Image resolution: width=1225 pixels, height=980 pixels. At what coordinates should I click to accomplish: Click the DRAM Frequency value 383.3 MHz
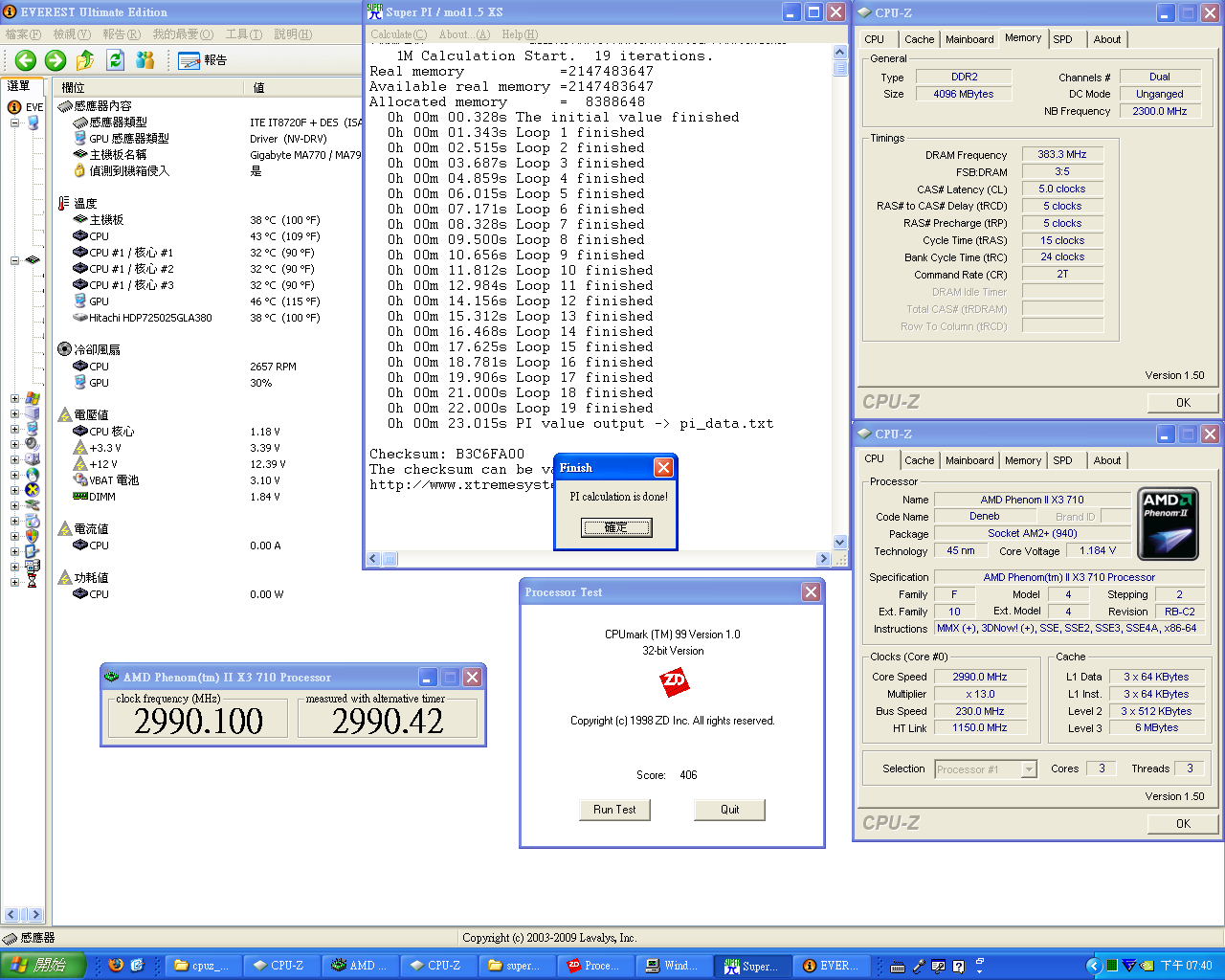coord(1061,154)
